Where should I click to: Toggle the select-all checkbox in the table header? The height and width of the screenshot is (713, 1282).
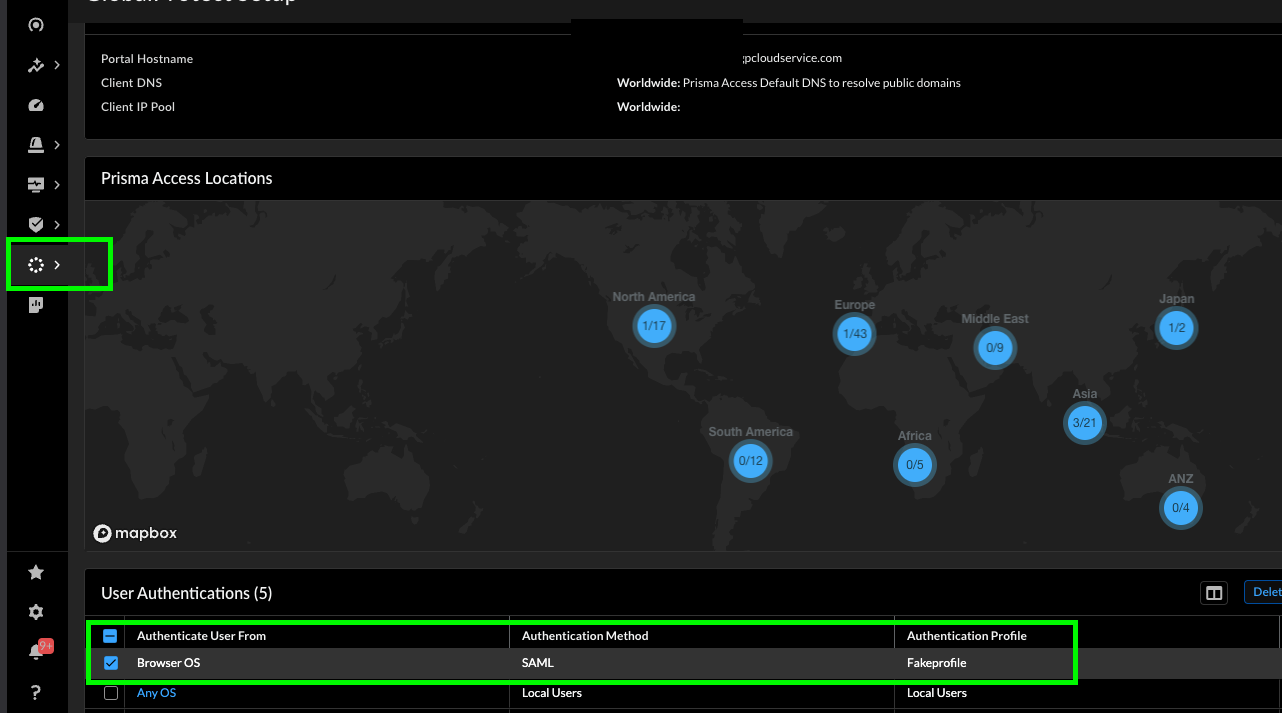[110, 635]
